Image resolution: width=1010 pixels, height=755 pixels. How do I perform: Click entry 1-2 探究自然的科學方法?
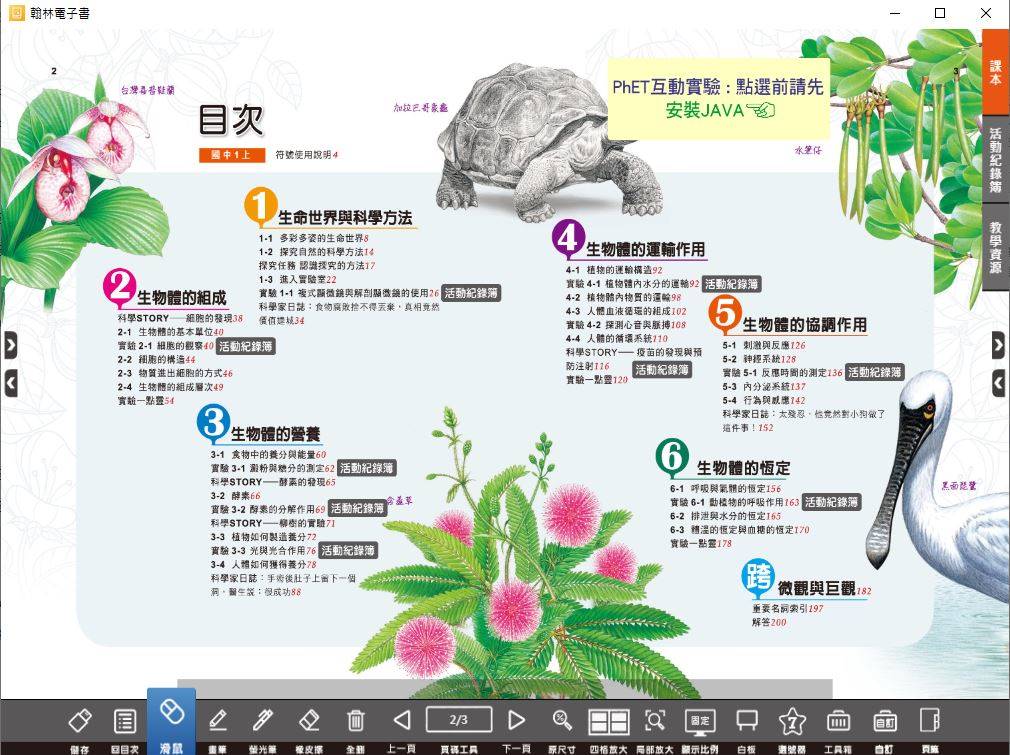point(316,252)
